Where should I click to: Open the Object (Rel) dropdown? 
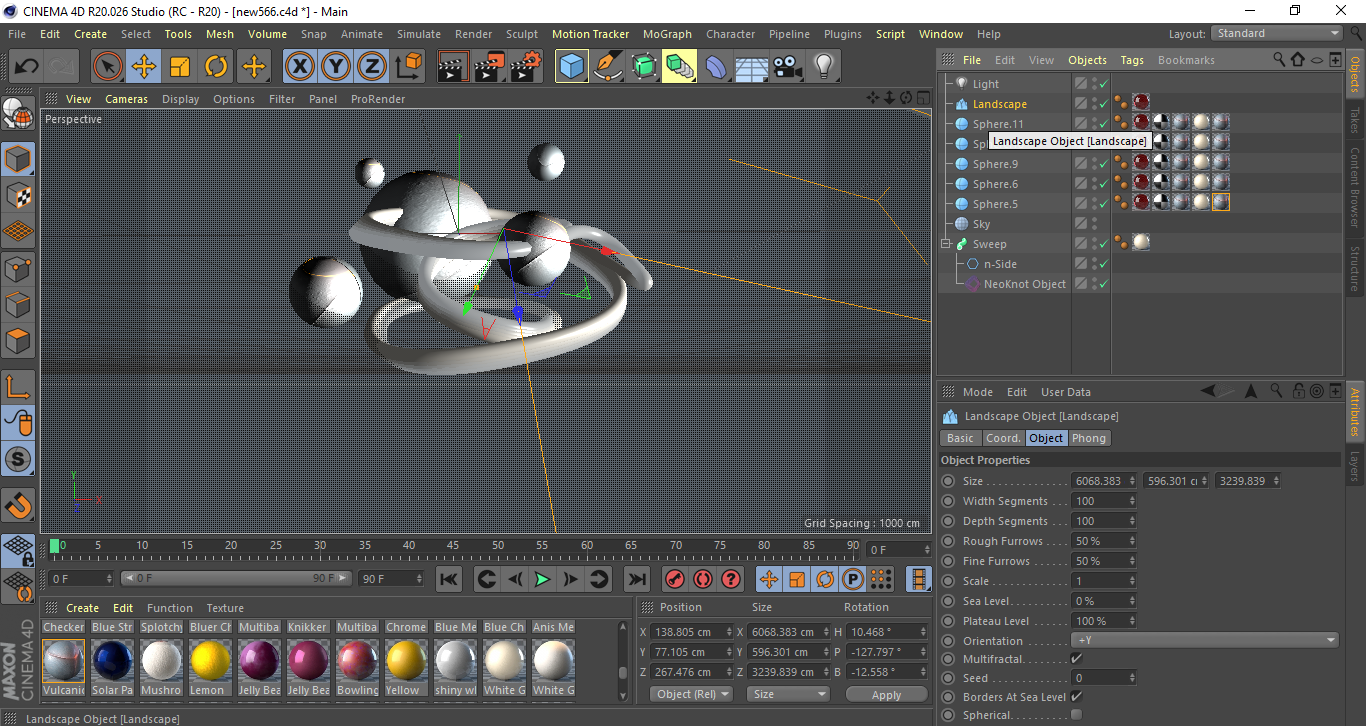tap(691, 694)
